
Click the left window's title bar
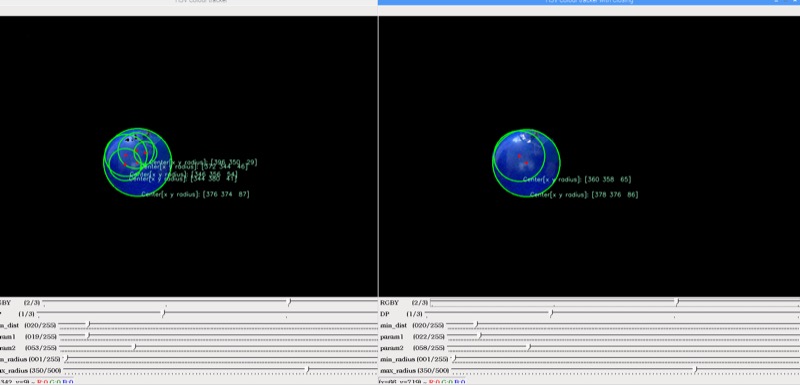click(x=189, y=2)
